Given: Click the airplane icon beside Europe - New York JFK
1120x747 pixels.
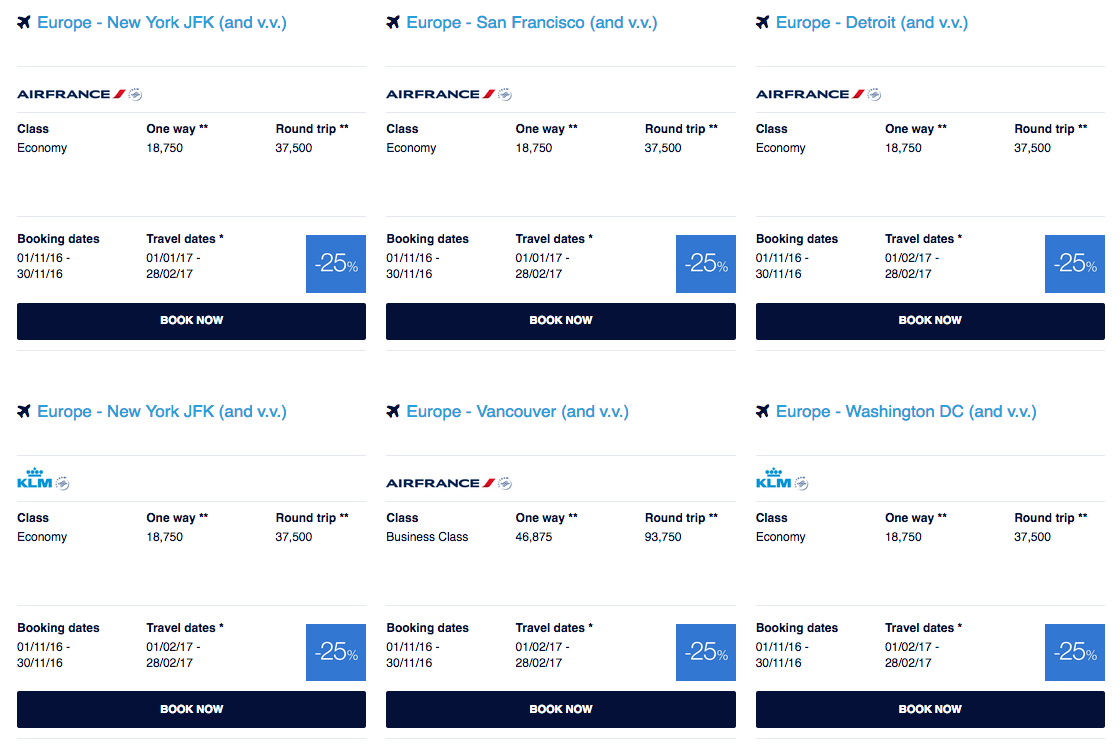Looking at the screenshot, I should 24,21.
